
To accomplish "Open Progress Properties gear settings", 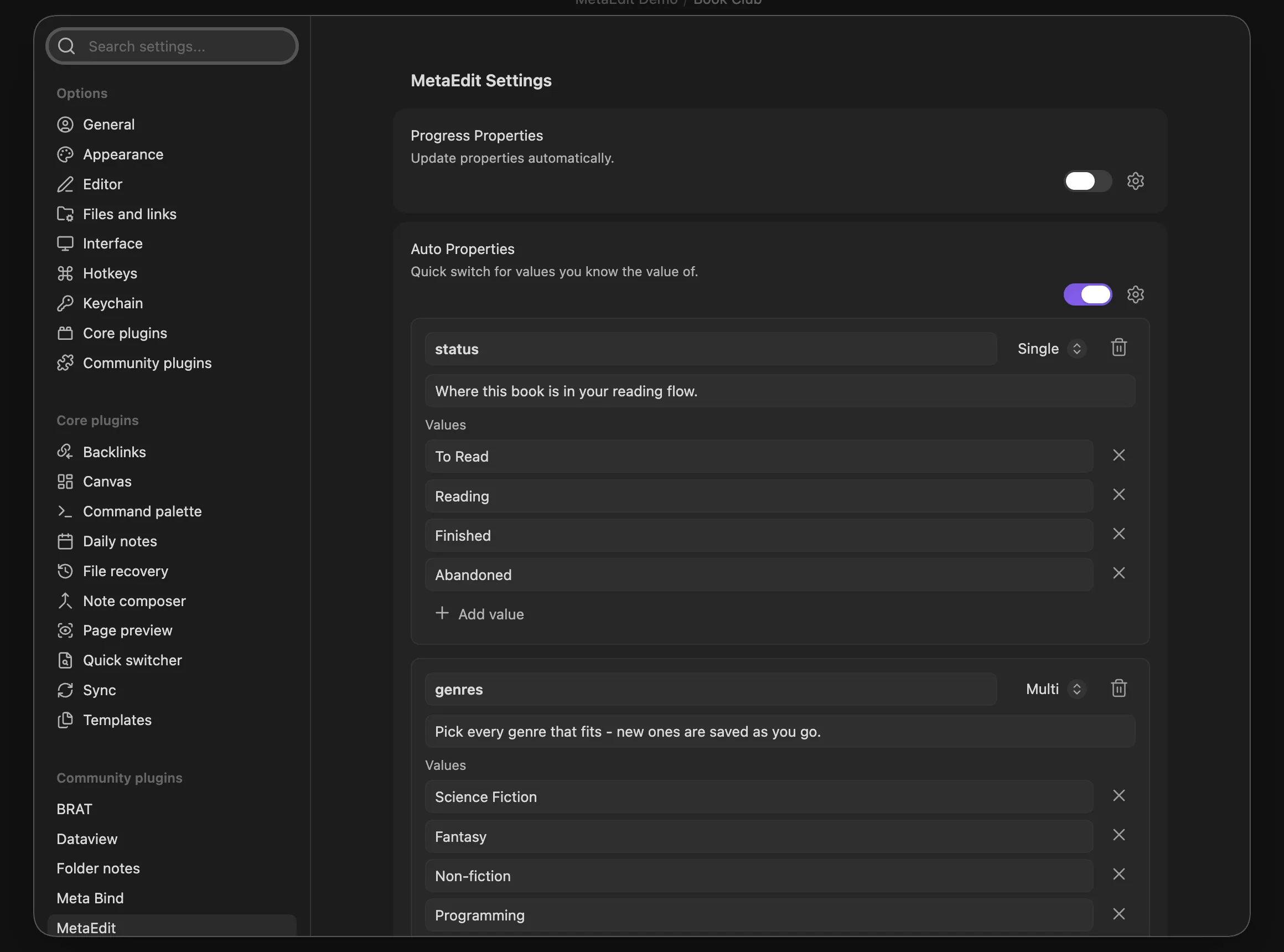I will coord(1135,181).
